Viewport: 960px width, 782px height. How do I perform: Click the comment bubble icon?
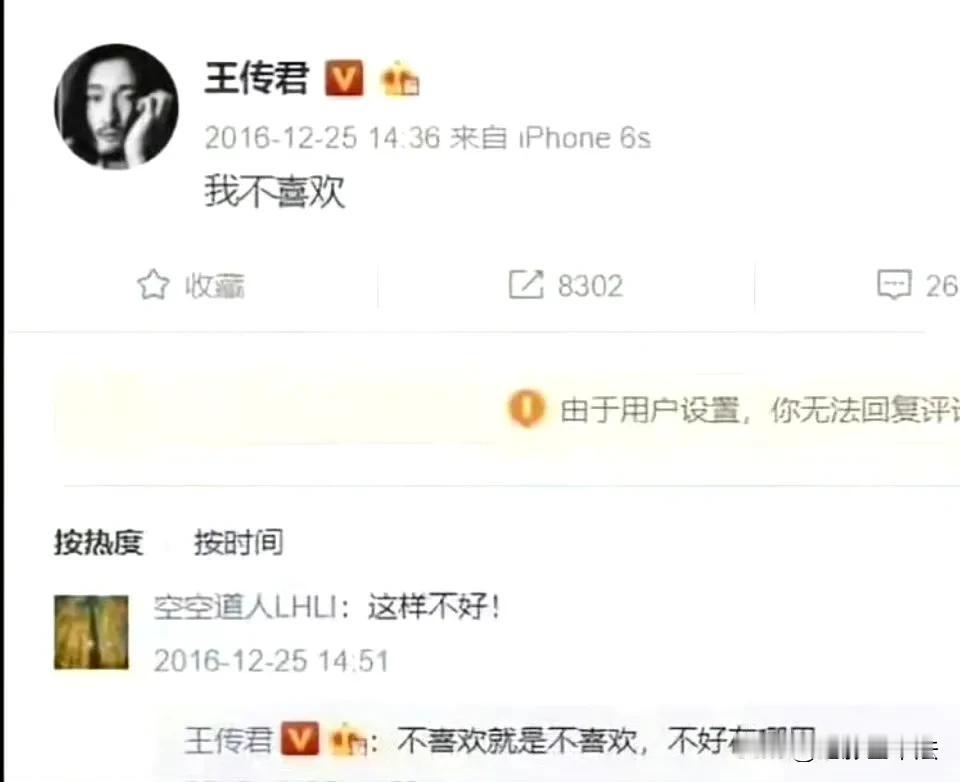pos(894,285)
